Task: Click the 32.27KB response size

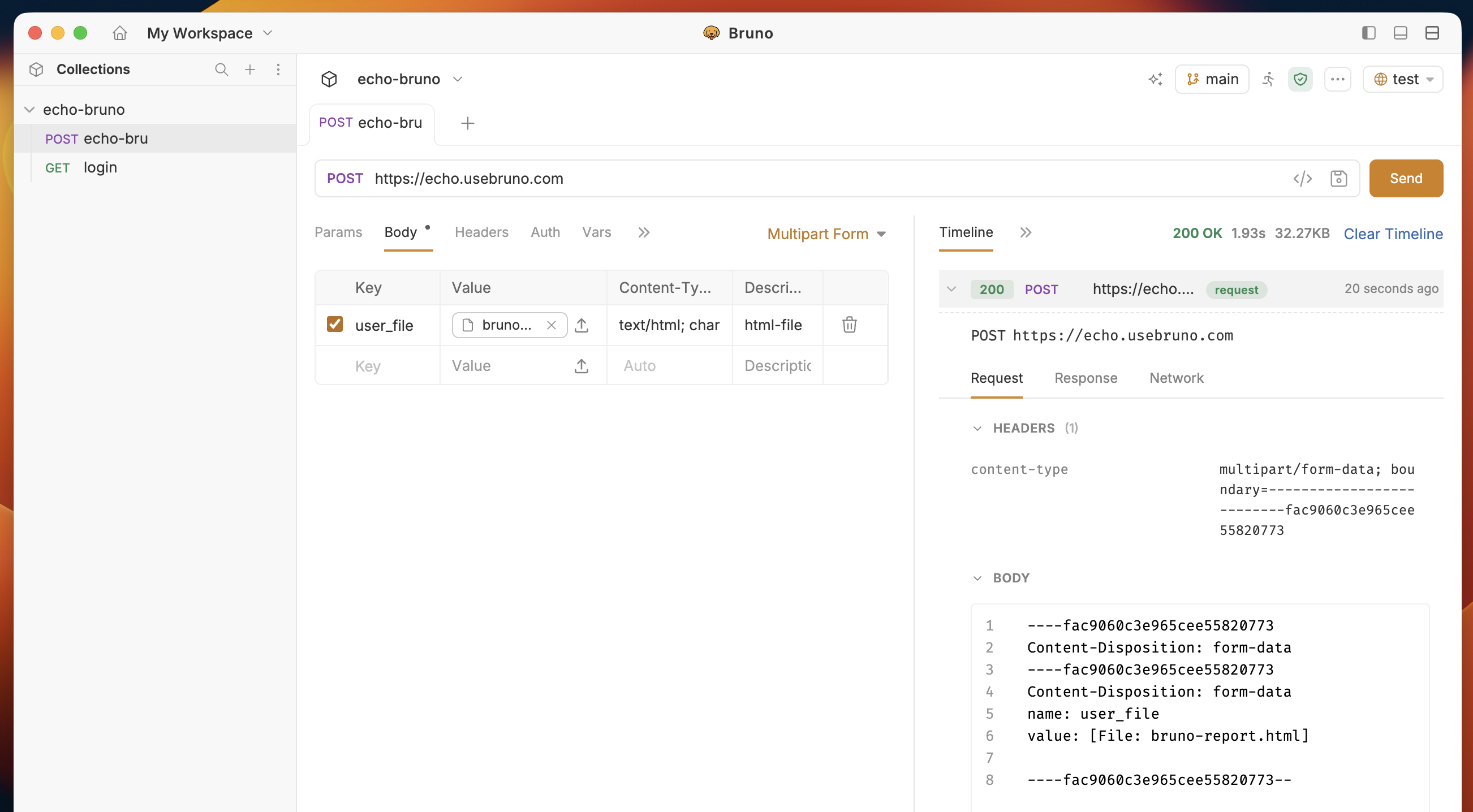Action: coord(1302,234)
